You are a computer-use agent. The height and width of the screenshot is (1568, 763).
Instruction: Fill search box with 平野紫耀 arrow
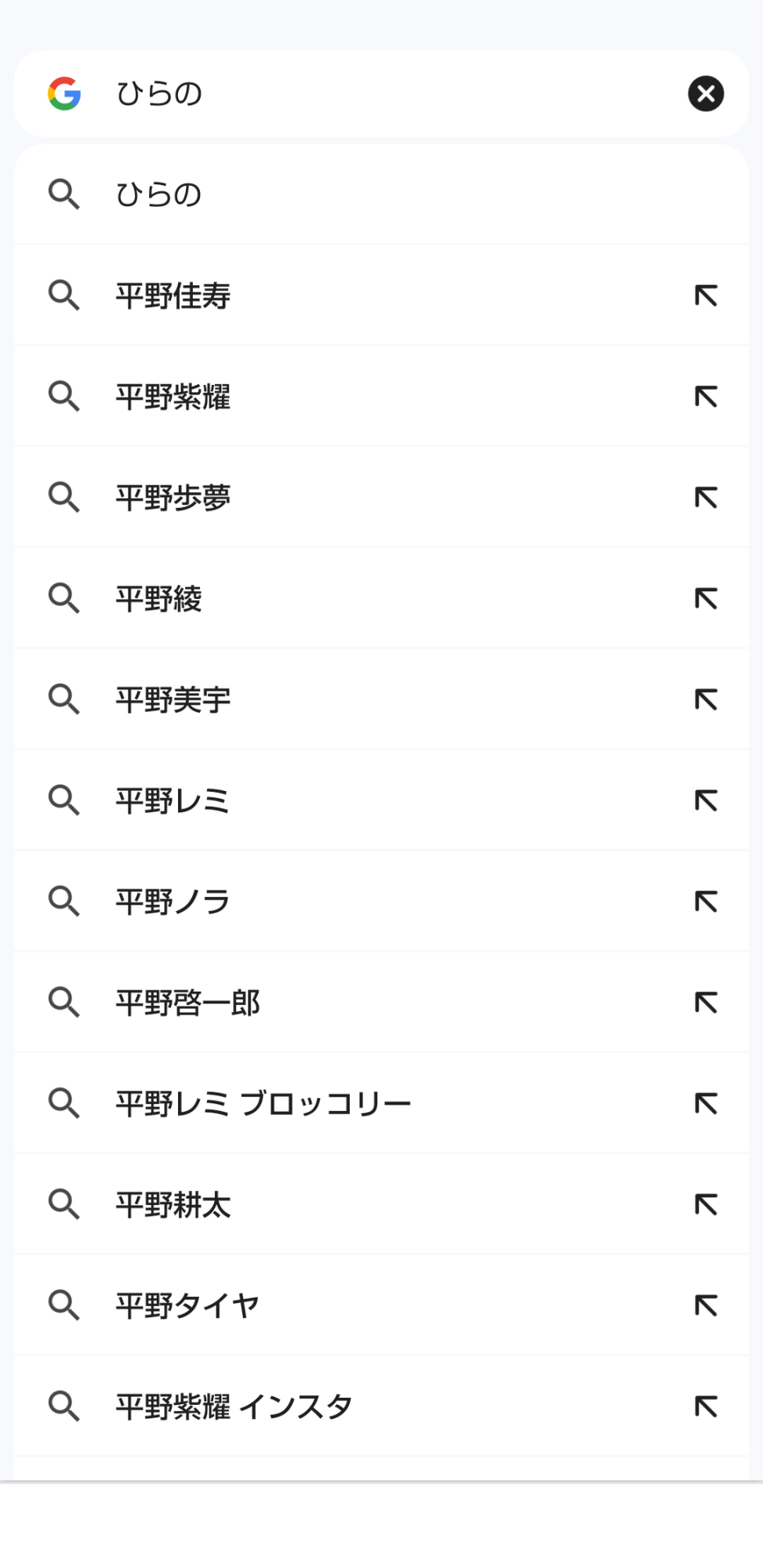pyautogui.click(x=706, y=397)
